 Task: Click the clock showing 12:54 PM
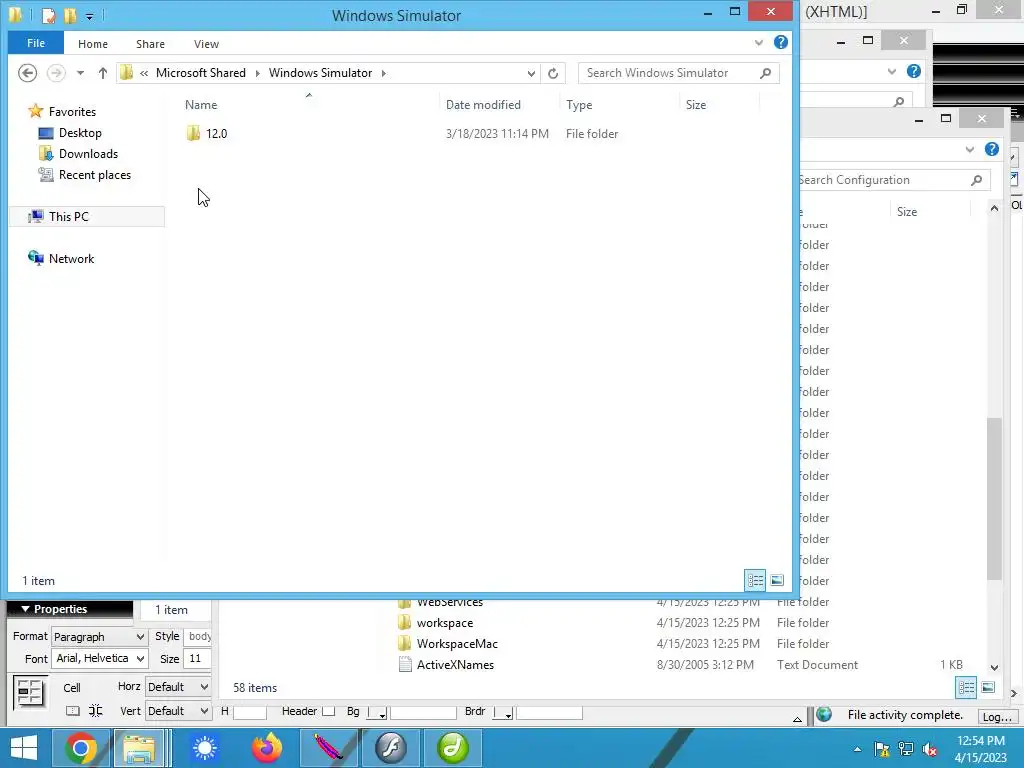click(980, 741)
